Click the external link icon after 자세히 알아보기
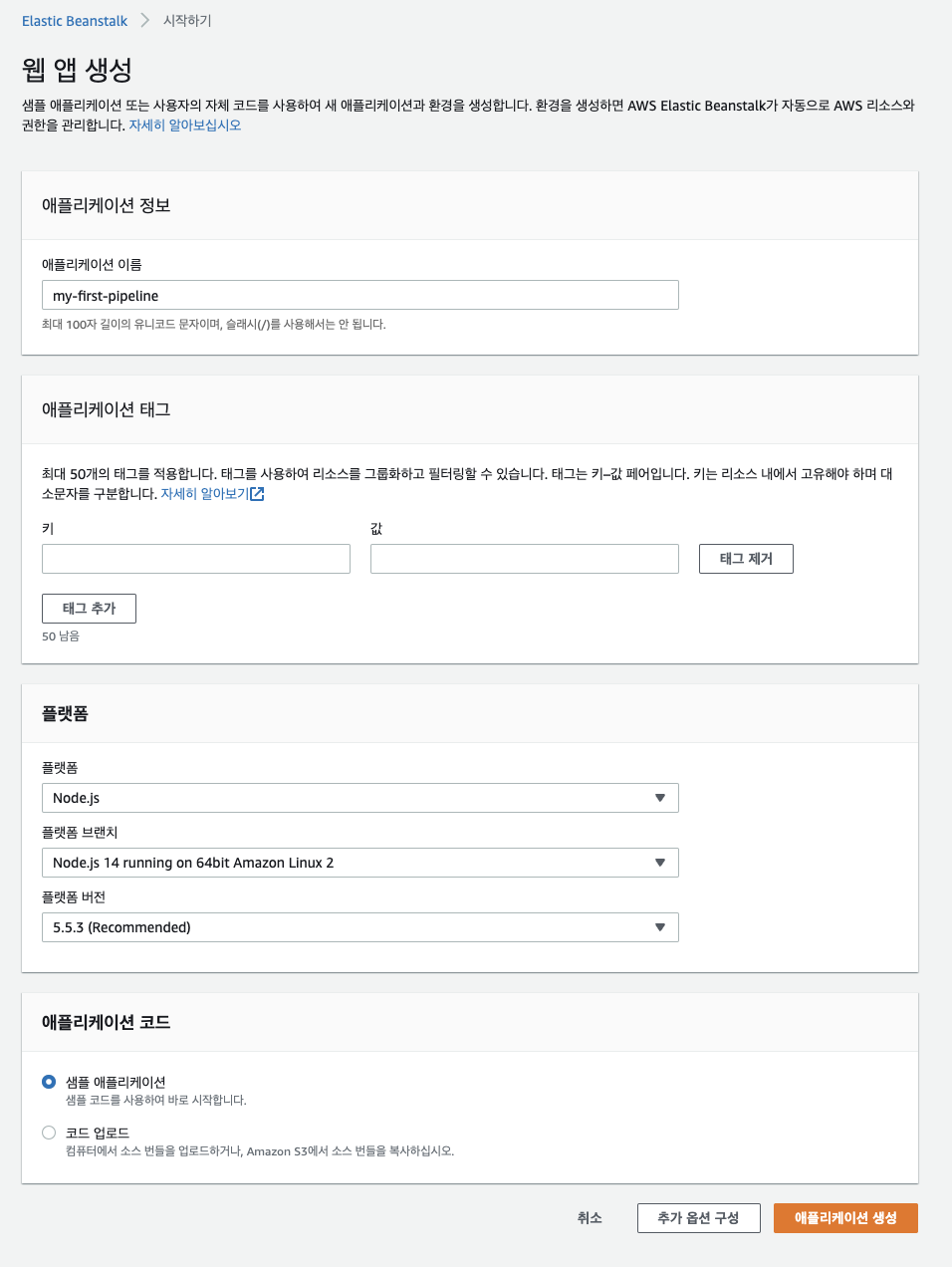952x1267 pixels. coord(257,494)
